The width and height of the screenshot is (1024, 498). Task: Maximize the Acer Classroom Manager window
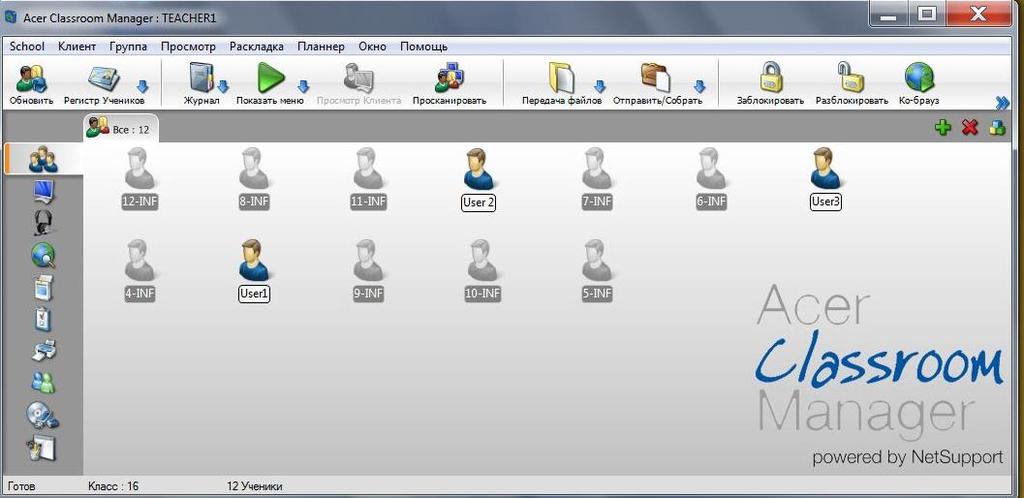pyautogui.click(x=926, y=12)
